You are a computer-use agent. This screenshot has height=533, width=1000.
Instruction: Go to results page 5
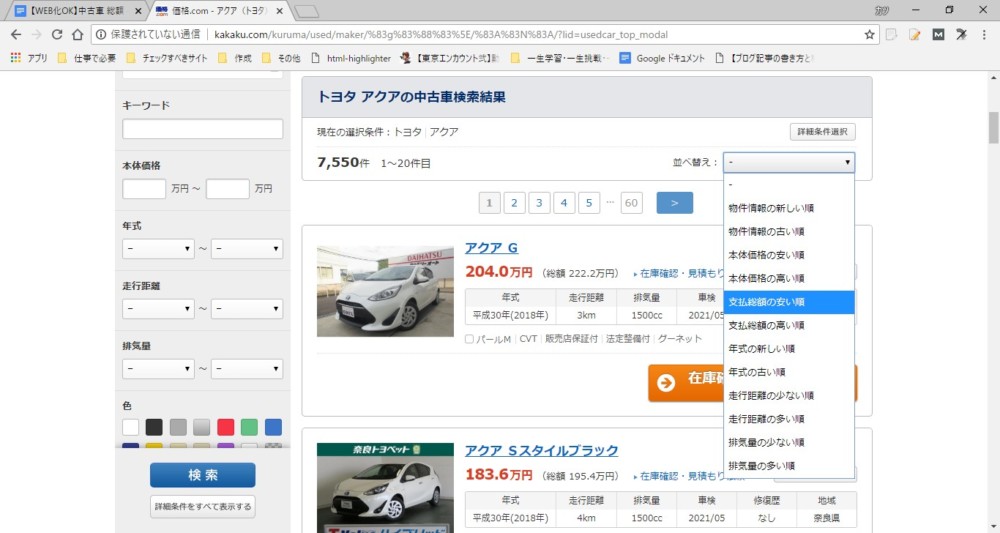[x=589, y=203]
